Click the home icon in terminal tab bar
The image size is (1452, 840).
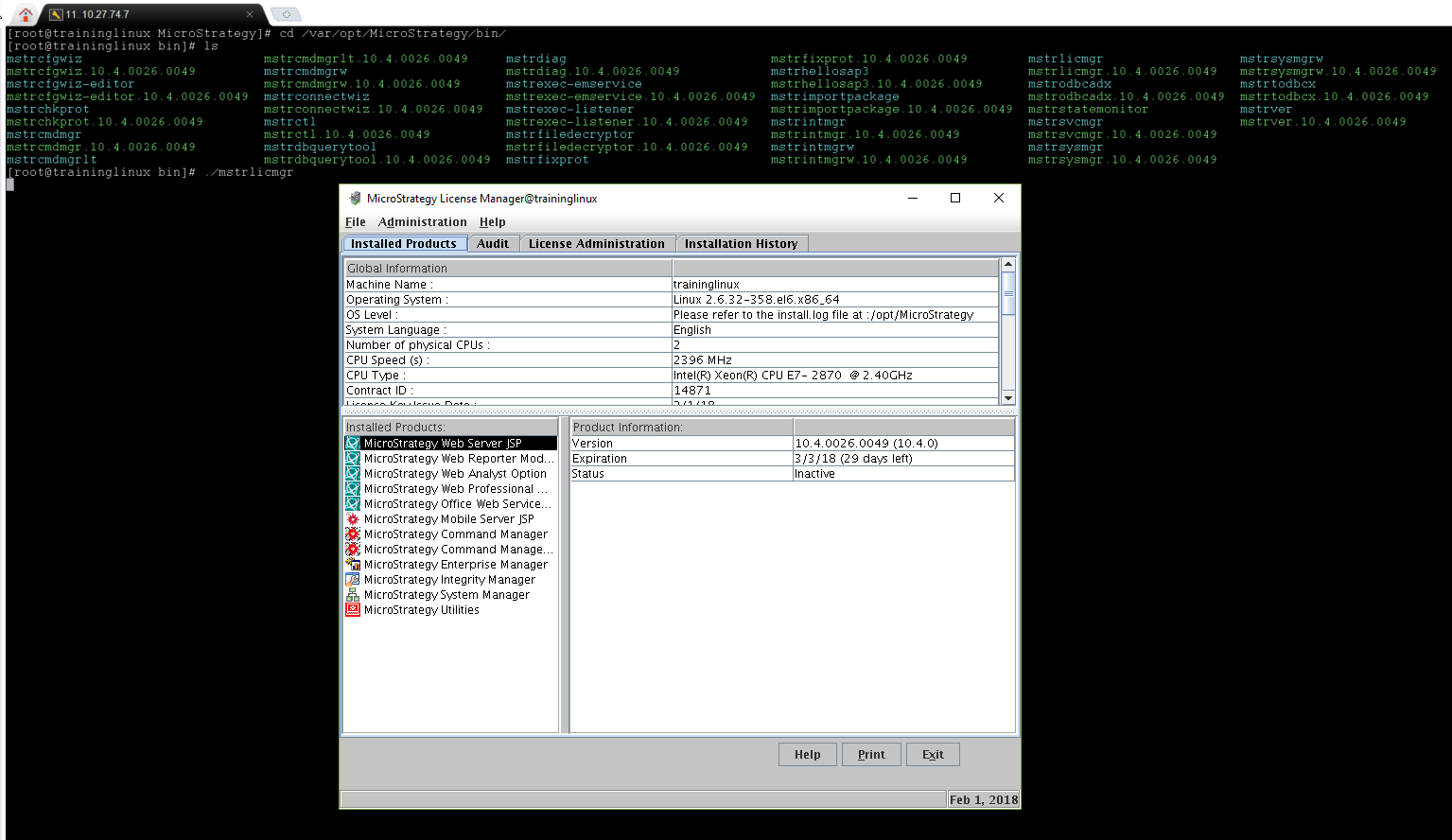[26, 14]
